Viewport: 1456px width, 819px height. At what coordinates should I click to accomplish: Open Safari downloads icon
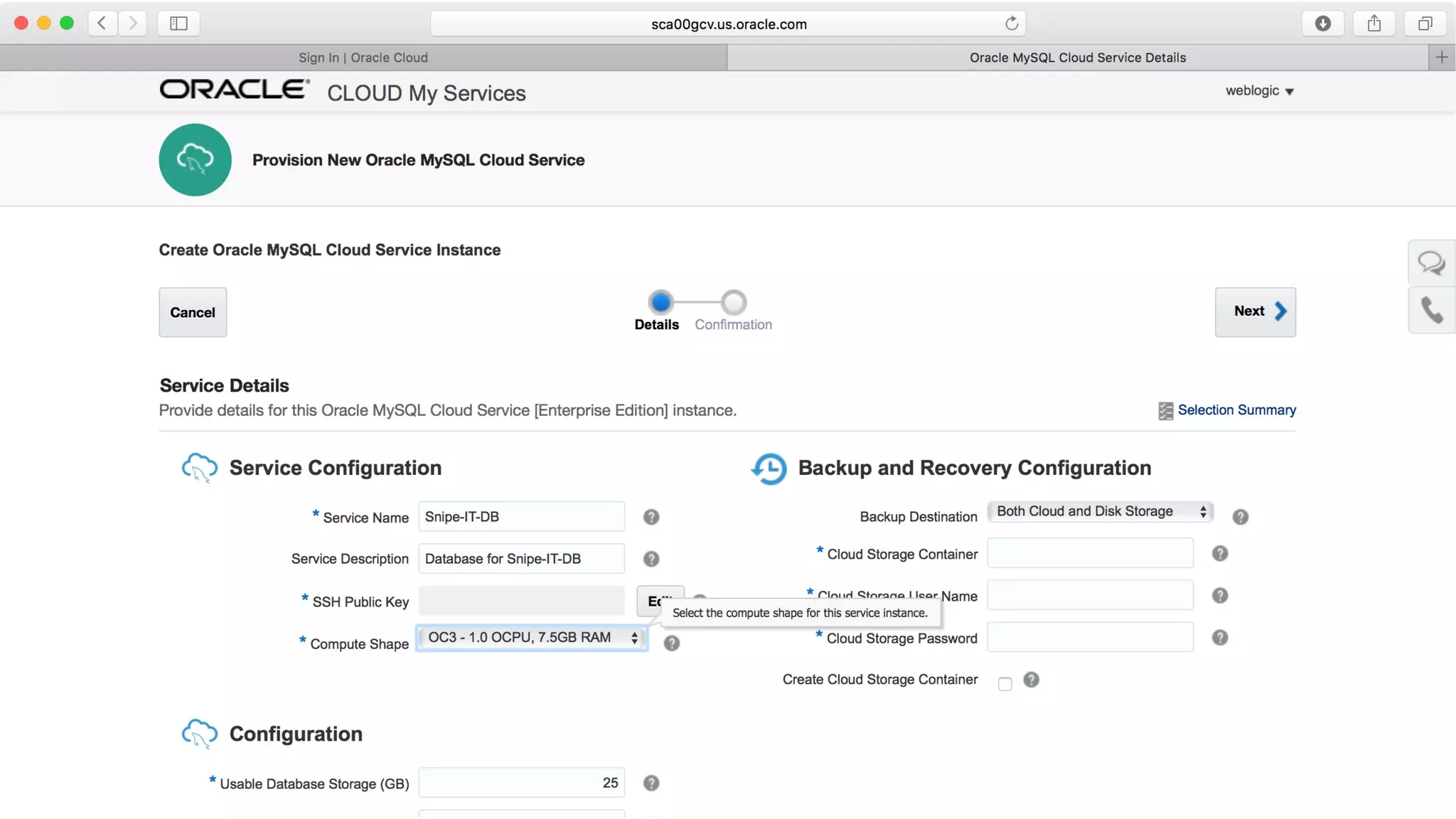click(1322, 23)
